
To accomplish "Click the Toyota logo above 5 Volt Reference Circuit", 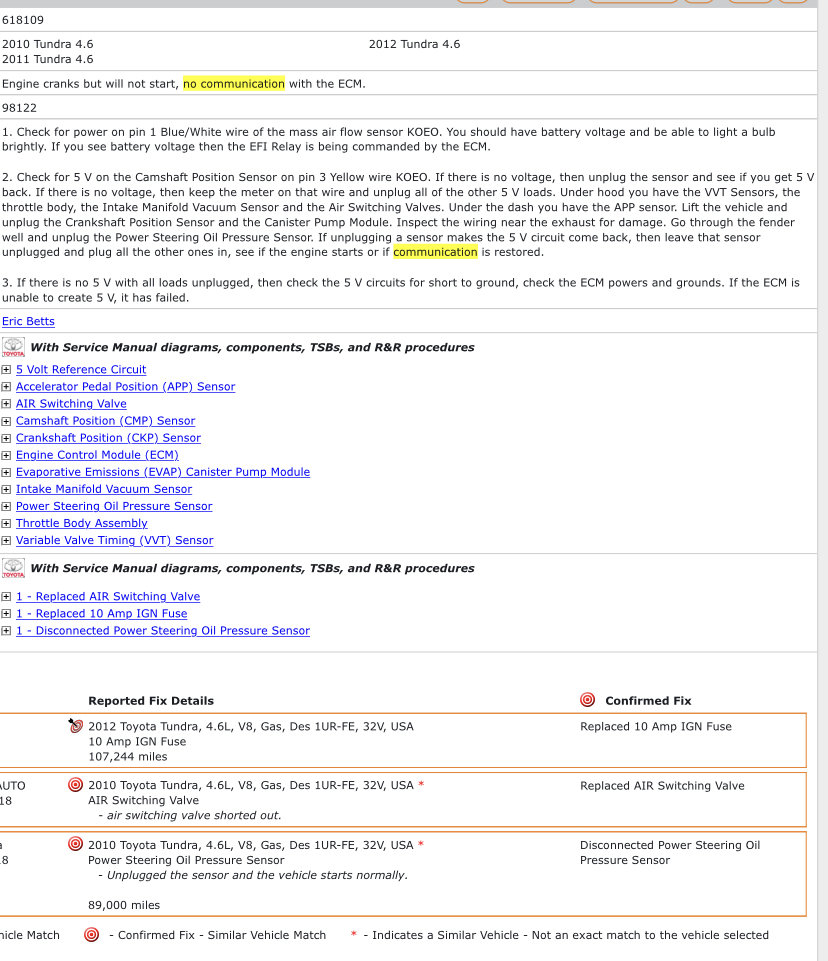I will (x=13, y=347).
